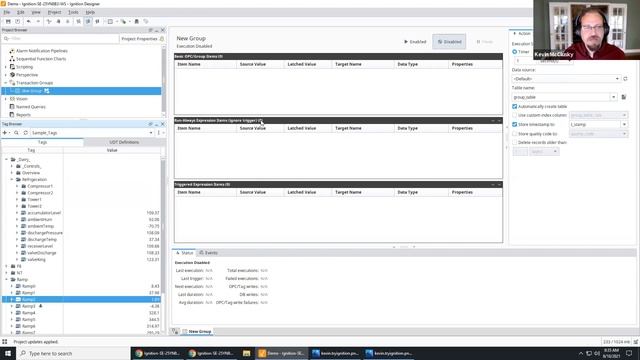This screenshot has height=360, width=640.
Task: Switch to UDT Definitions tab
Action: (124, 142)
